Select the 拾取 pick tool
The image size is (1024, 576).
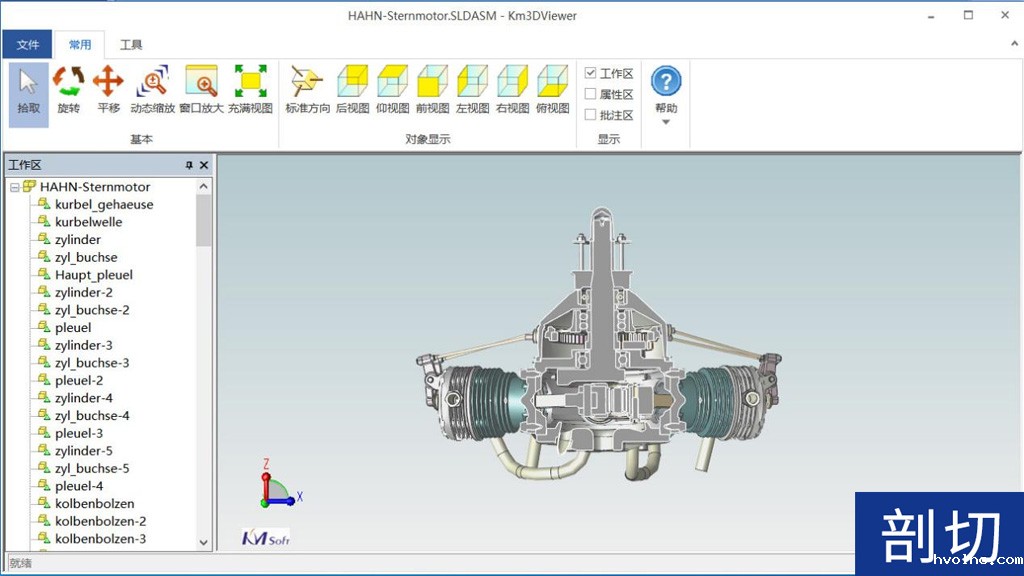tap(27, 90)
